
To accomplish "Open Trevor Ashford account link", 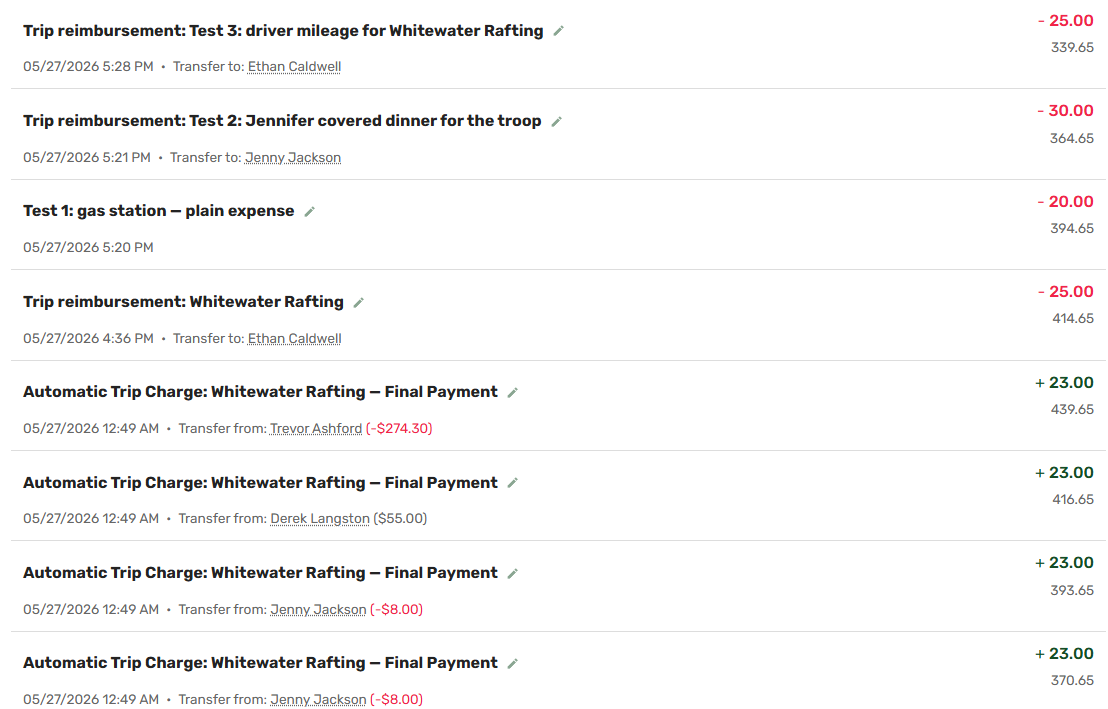I will coord(316,428).
